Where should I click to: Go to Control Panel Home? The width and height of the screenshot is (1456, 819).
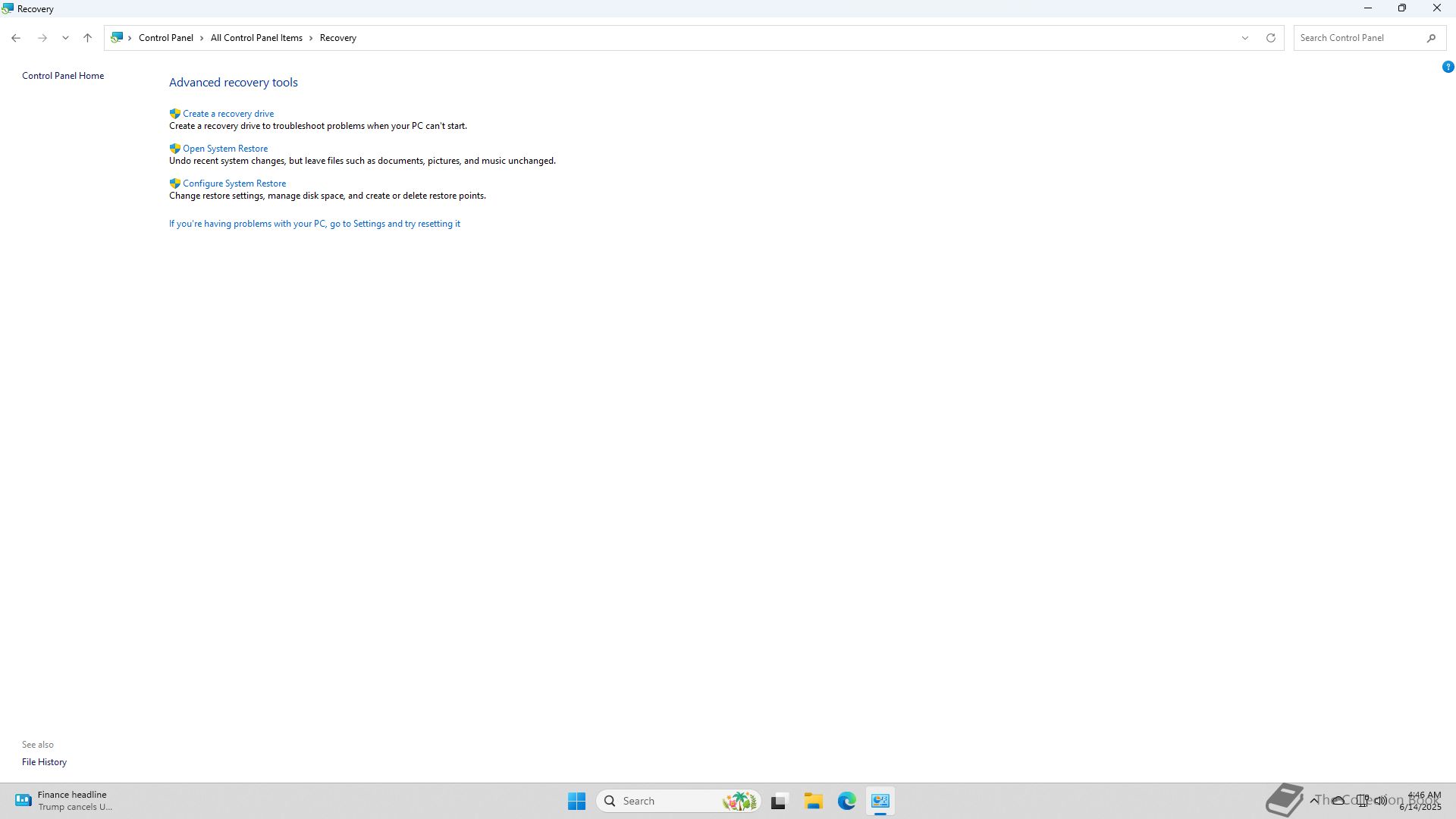point(63,76)
